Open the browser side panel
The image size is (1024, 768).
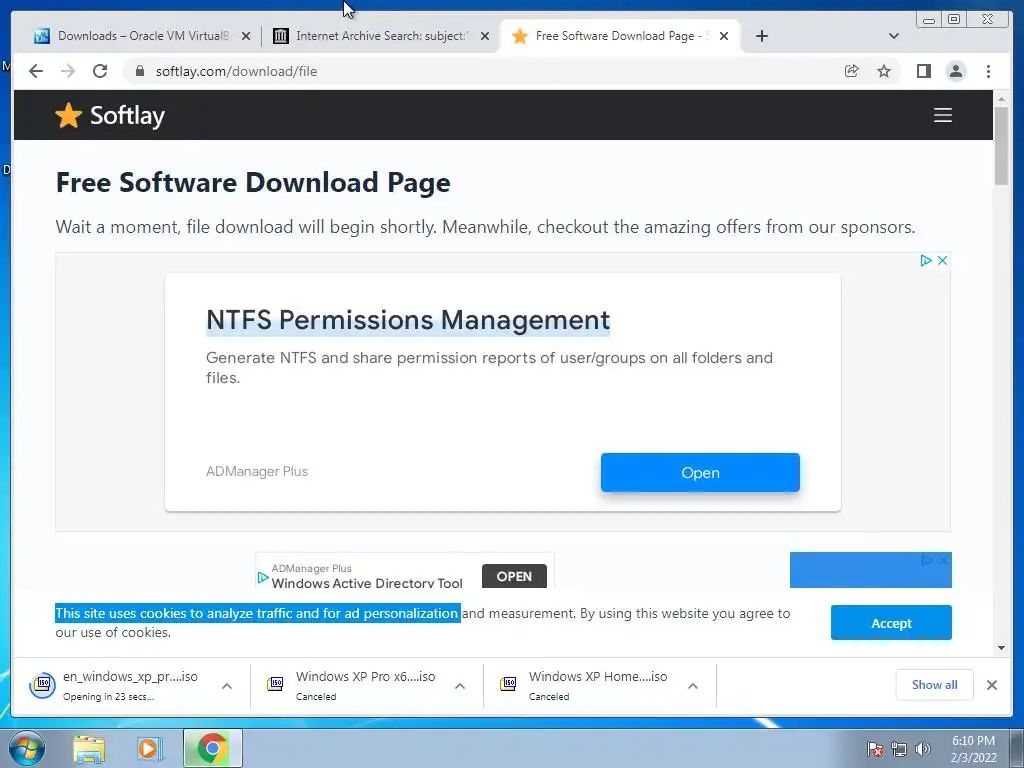coord(923,71)
